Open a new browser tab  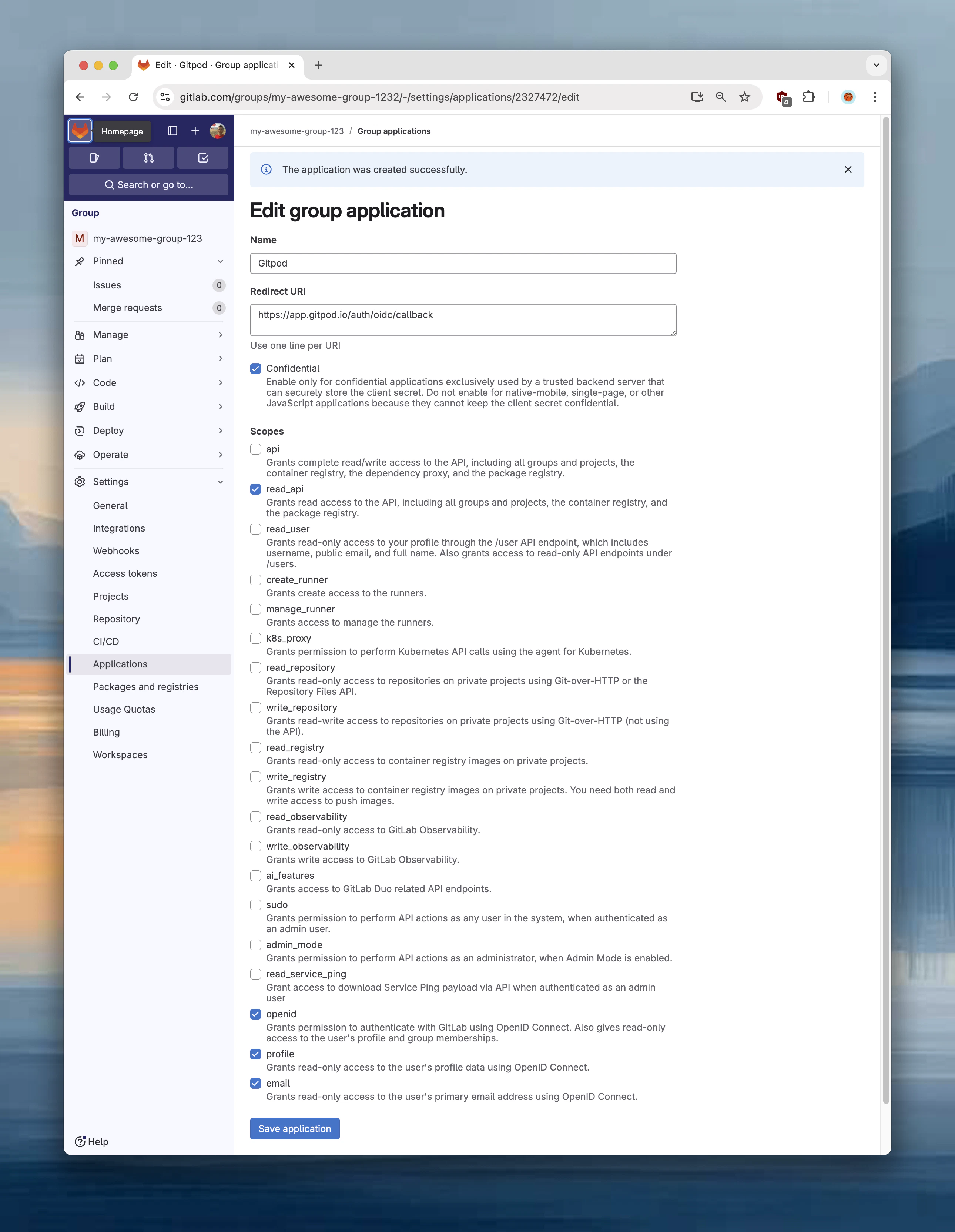(x=318, y=66)
